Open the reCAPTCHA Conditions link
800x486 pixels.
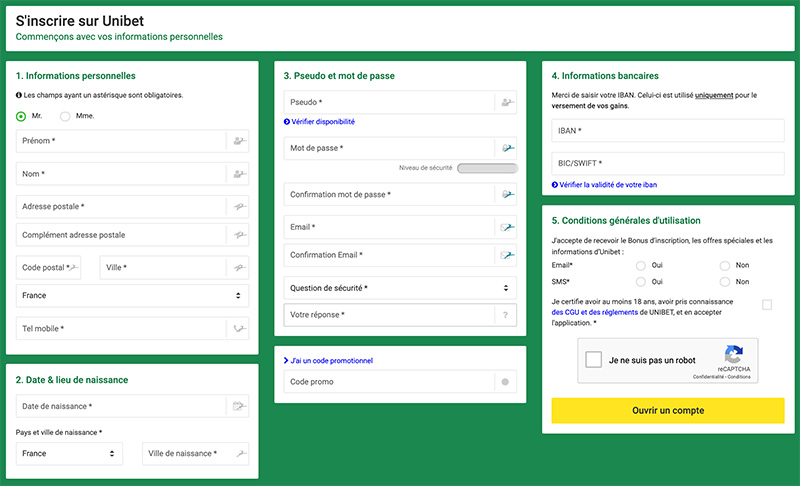pos(739,377)
